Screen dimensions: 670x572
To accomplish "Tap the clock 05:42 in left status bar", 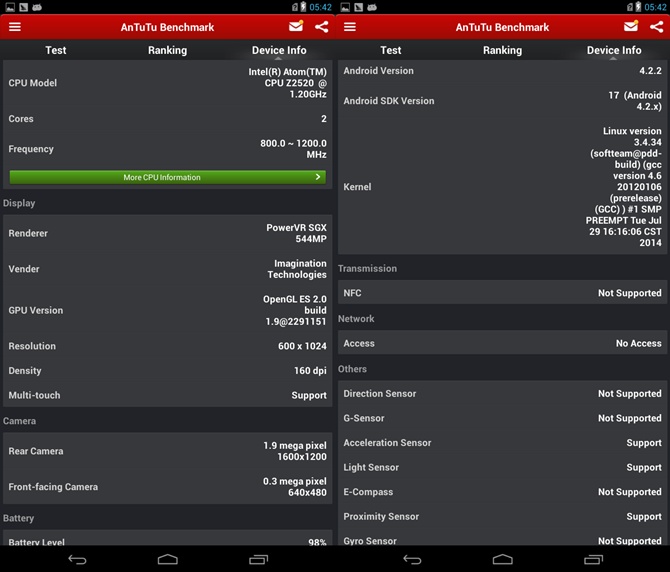I will [x=320, y=7].
